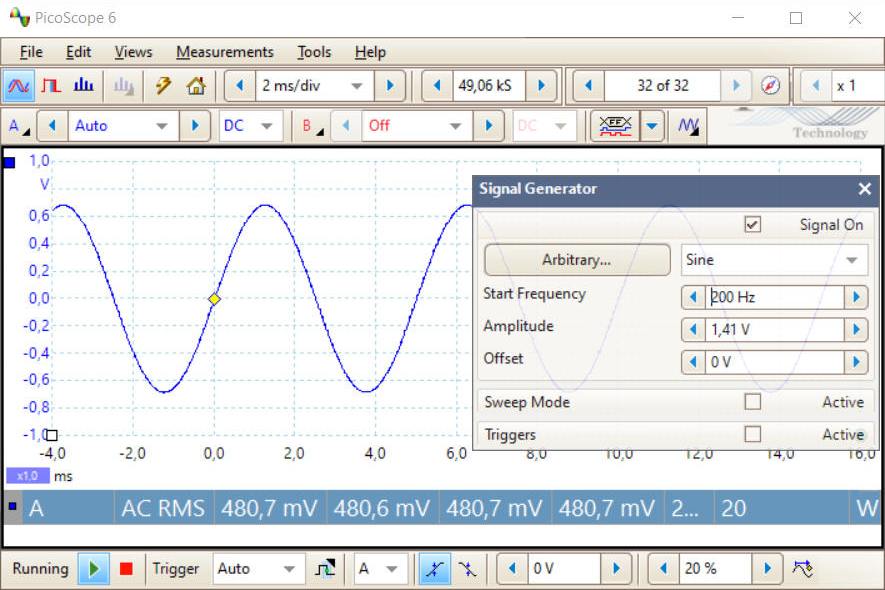The width and height of the screenshot is (885, 590).
Task: Click icon right of 20 % pre-trigger
Action: coord(802,569)
